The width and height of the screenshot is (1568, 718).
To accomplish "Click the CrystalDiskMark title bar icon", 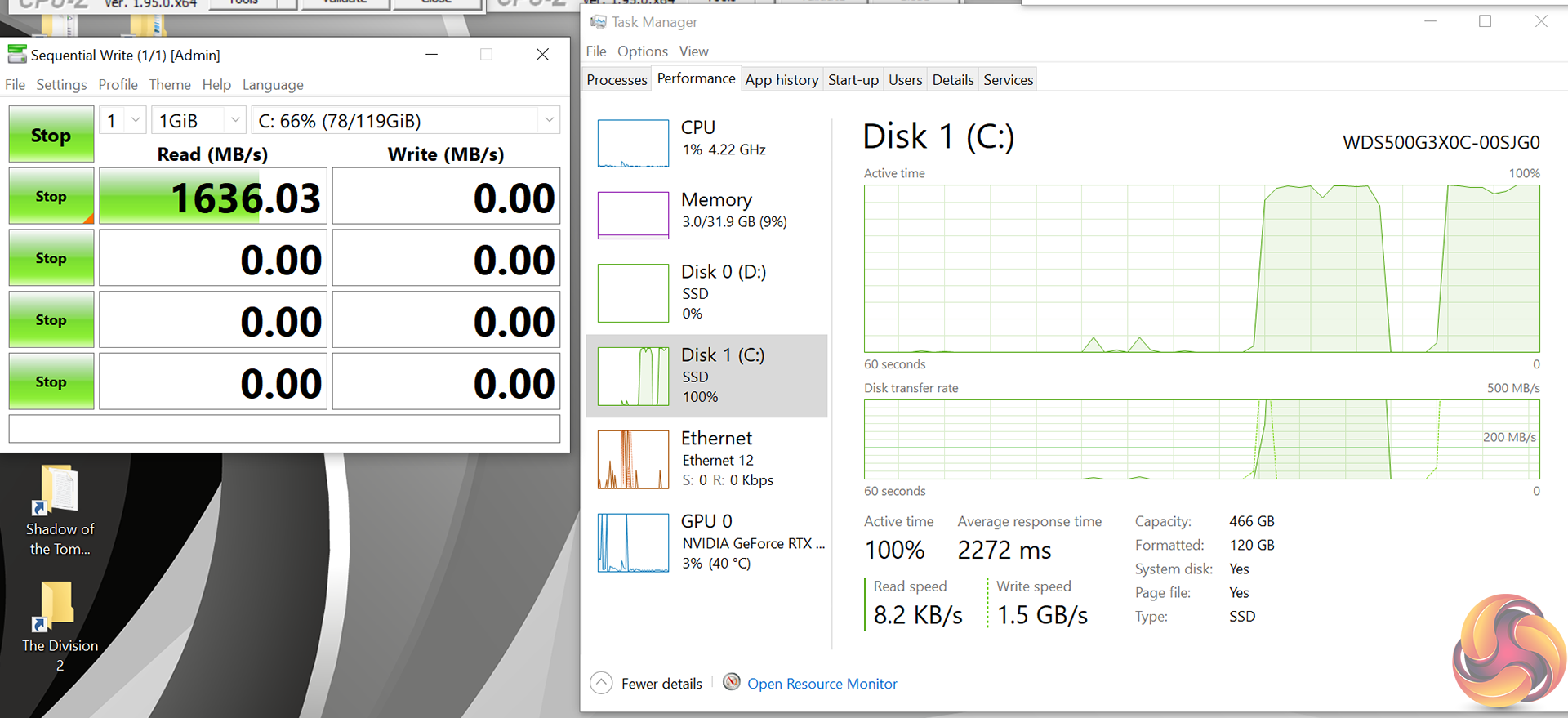I will pos(17,55).
